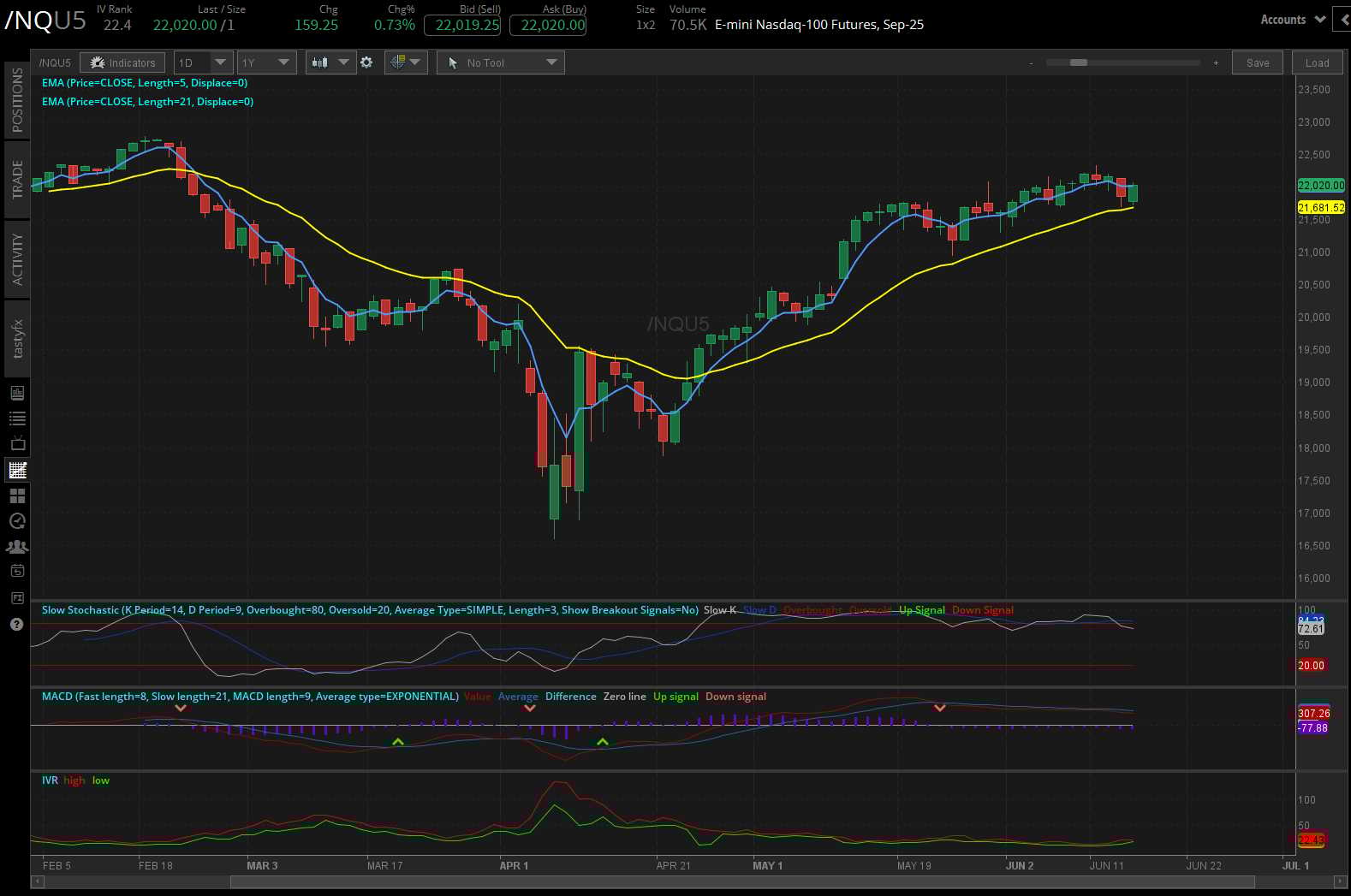
Task: Expand the 1Y time range dropdown
Action: 267,62
